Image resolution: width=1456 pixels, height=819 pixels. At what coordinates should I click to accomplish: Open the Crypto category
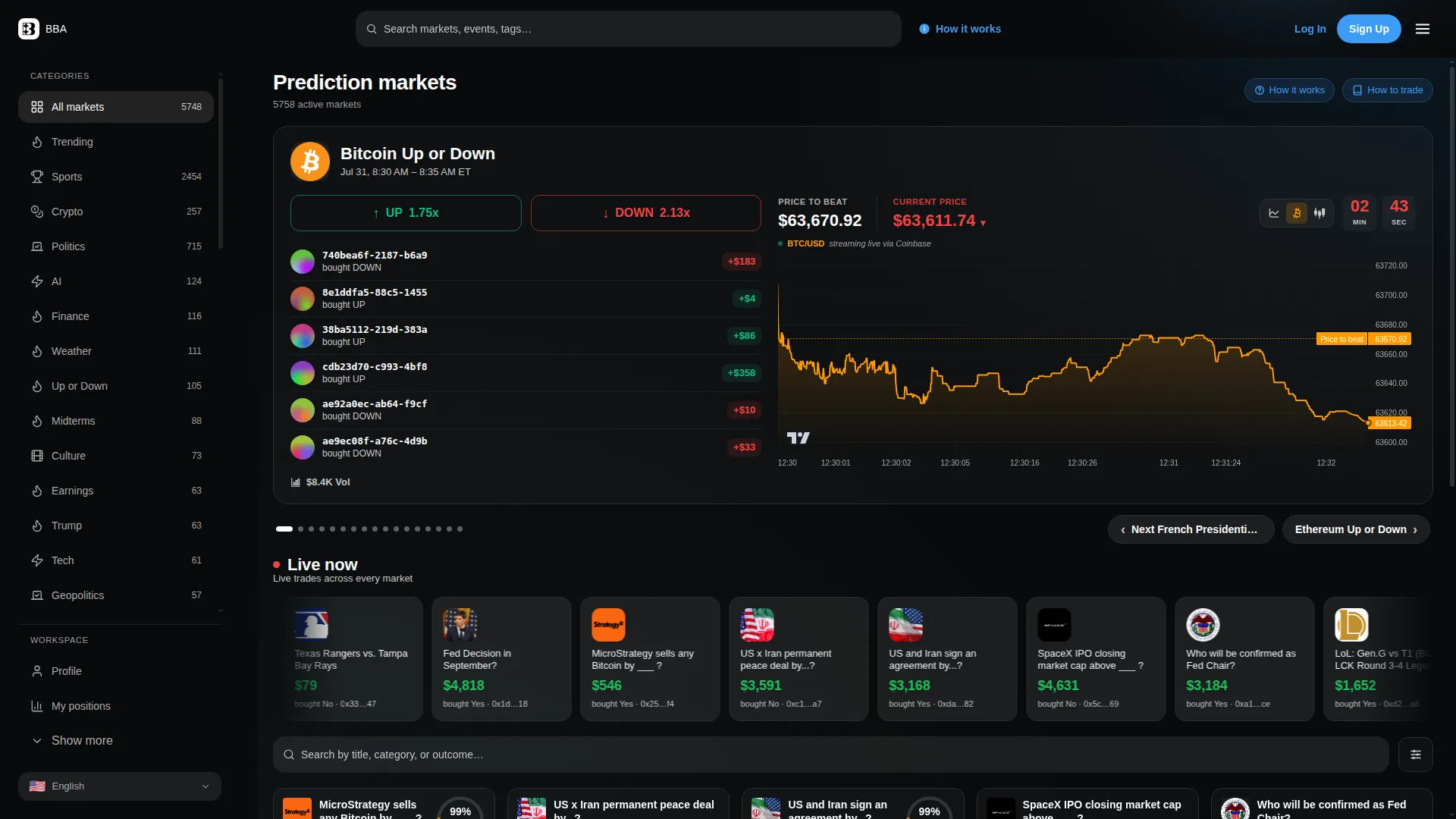[x=116, y=212]
